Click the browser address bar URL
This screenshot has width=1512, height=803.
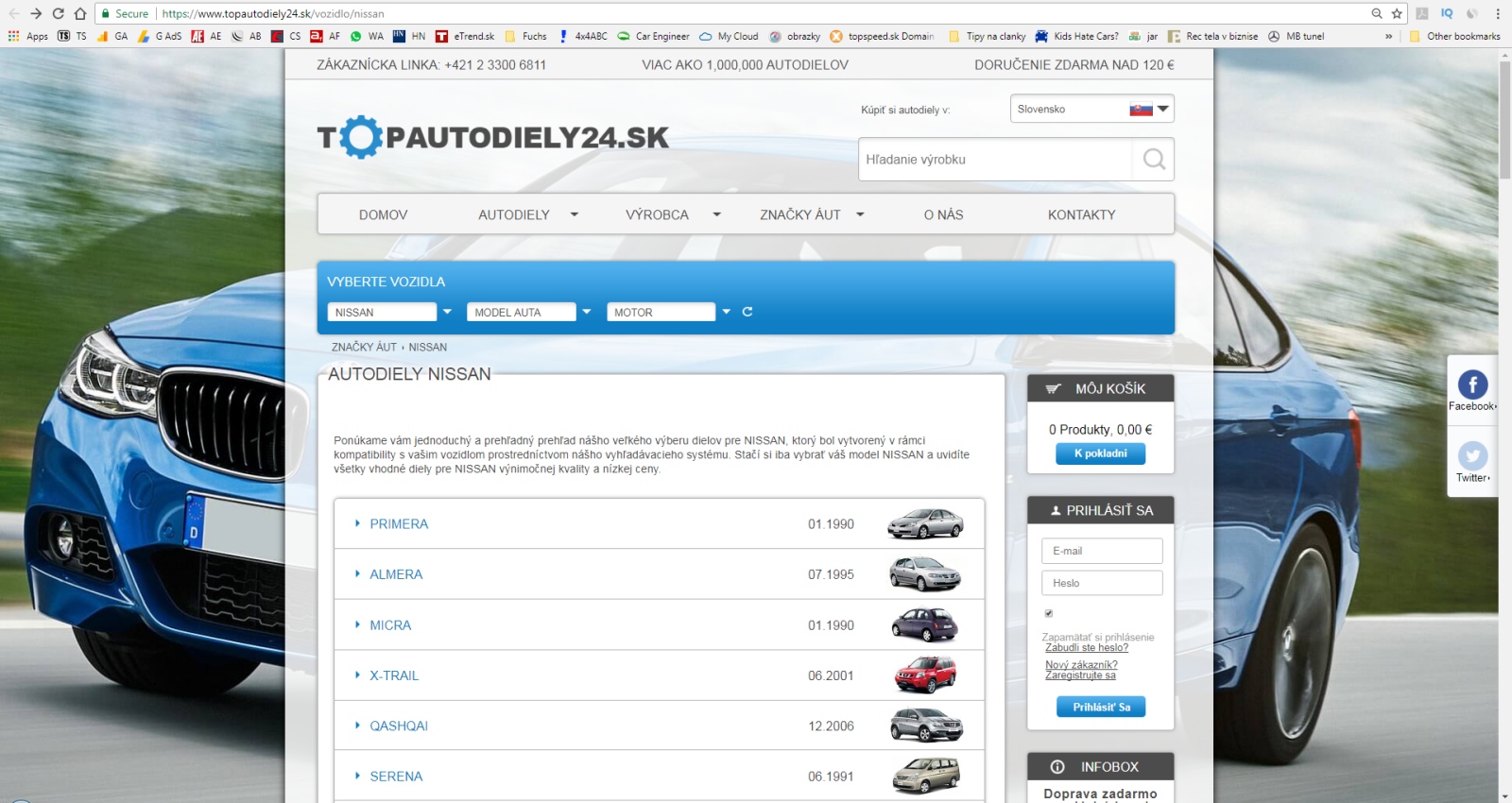273,13
